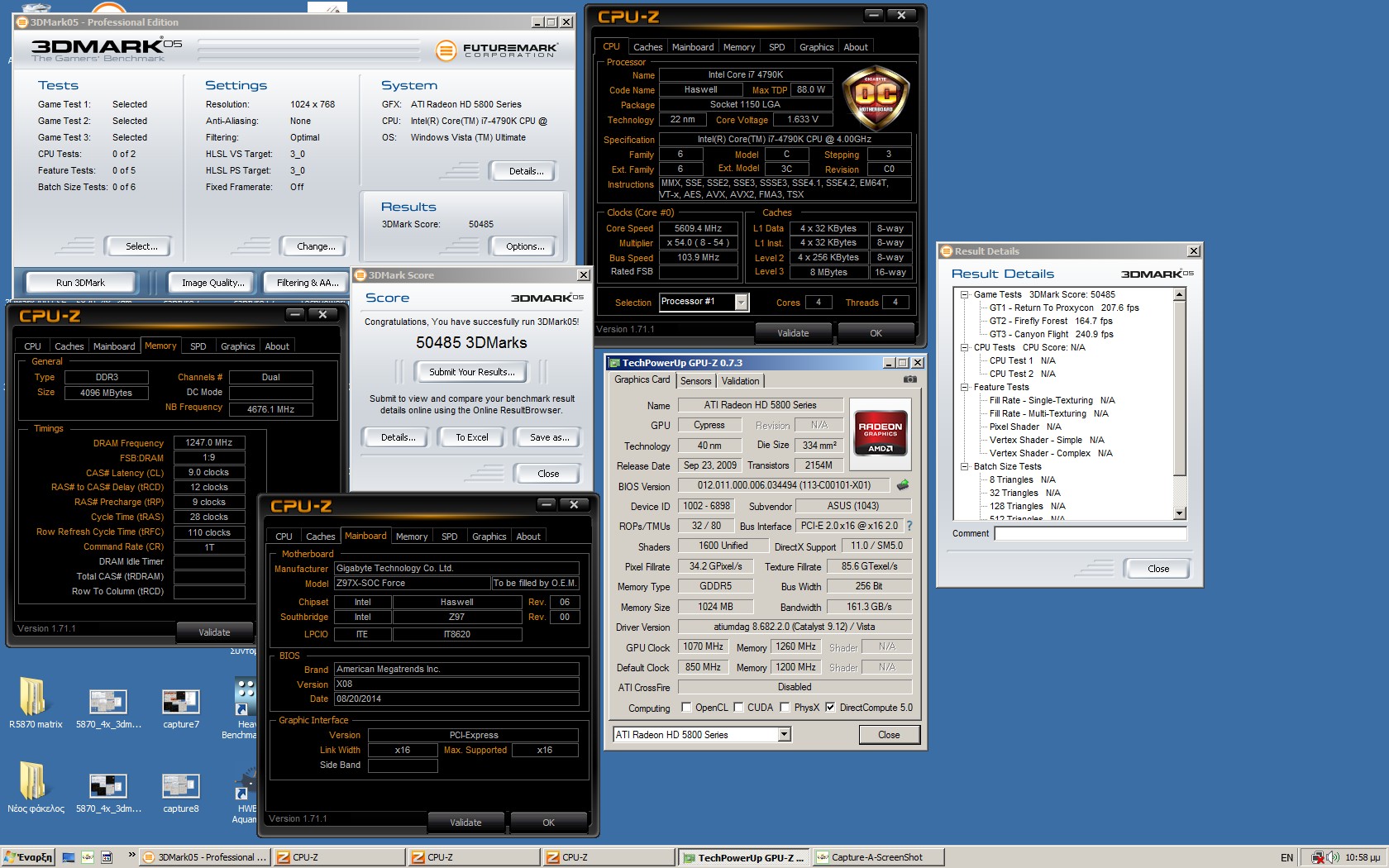Viewport: 1389px width, 868px height.
Task: Select 'Pixel Shader N/A' tree row
Action: click(x=1025, y=427)
